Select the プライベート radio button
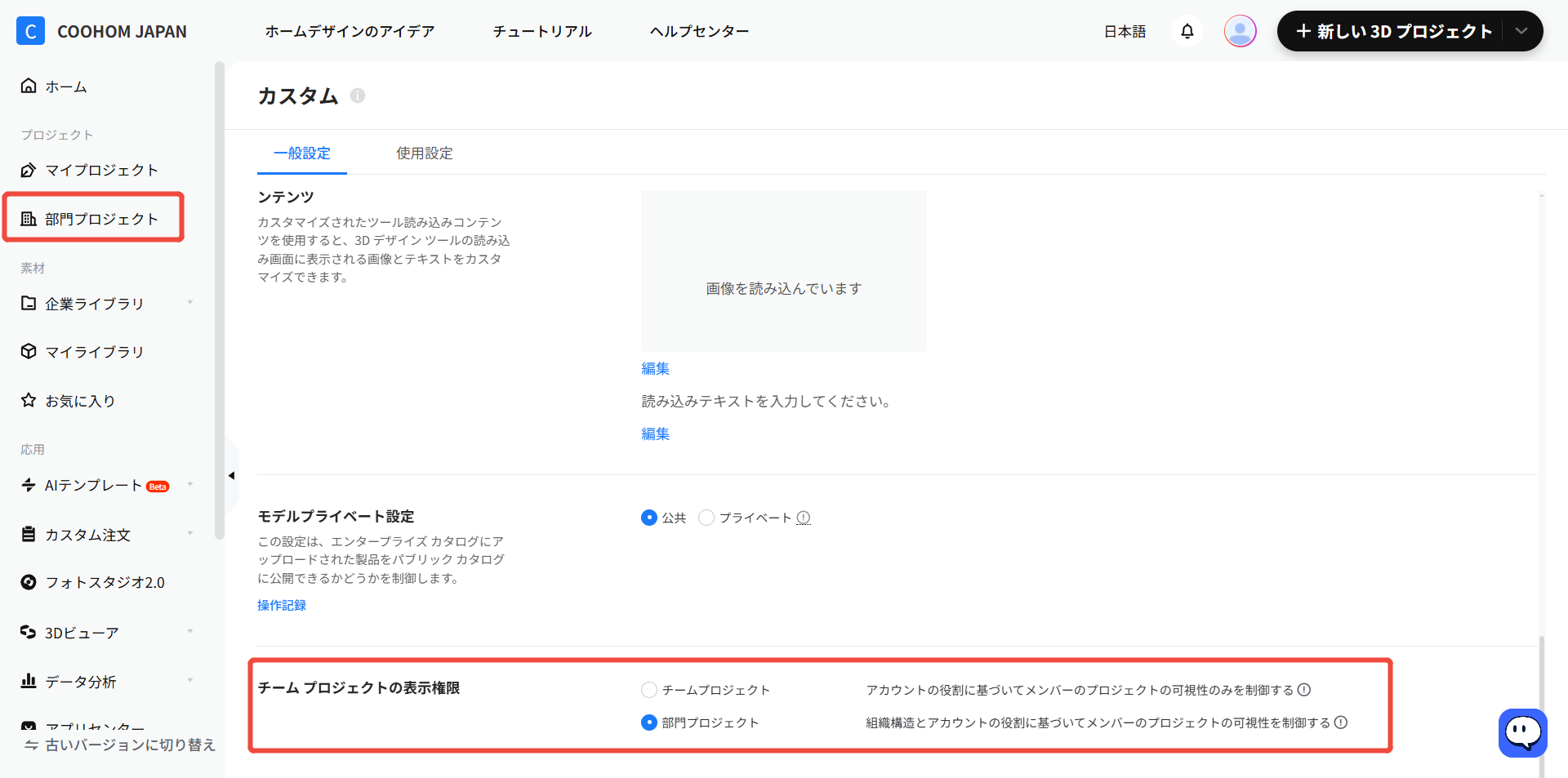The image size is (1568, 778). click(706, 518)
